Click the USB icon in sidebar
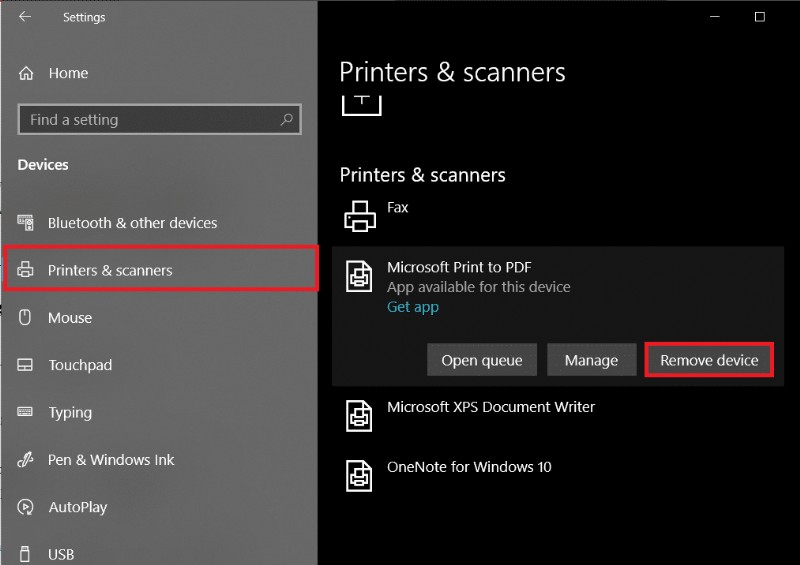 pos(24,554)
